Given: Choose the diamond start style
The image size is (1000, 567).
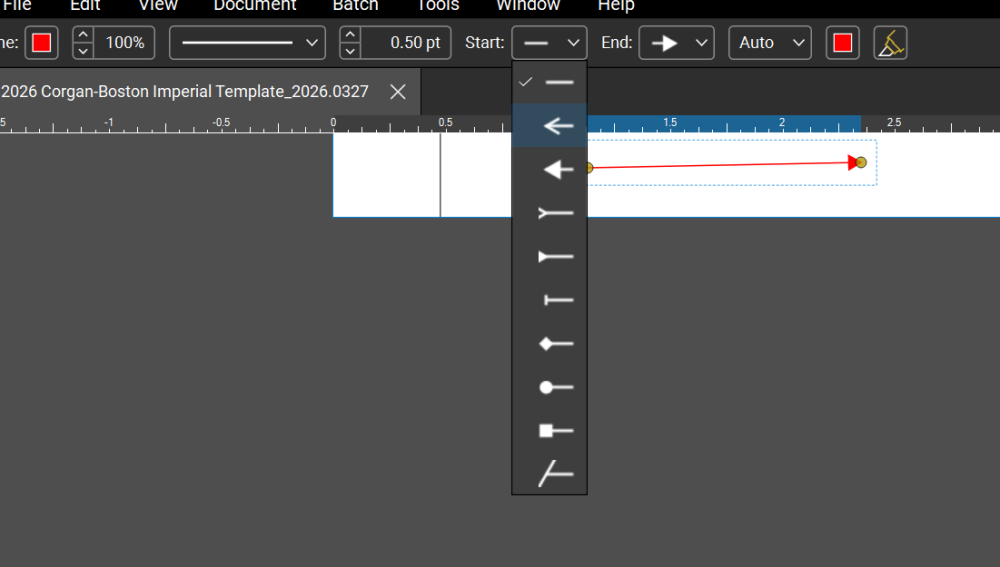Looking at the screenshot, I should [x=549, y=344].
